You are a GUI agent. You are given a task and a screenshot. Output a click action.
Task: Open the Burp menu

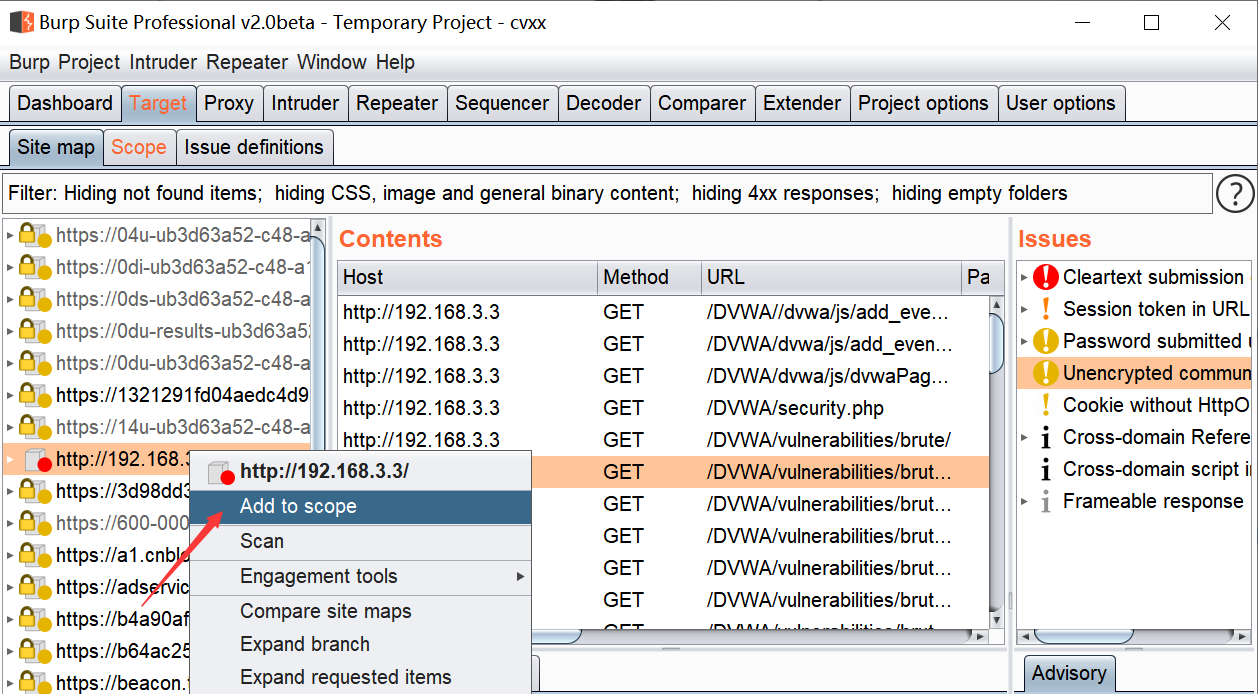(x=29, y=62)
